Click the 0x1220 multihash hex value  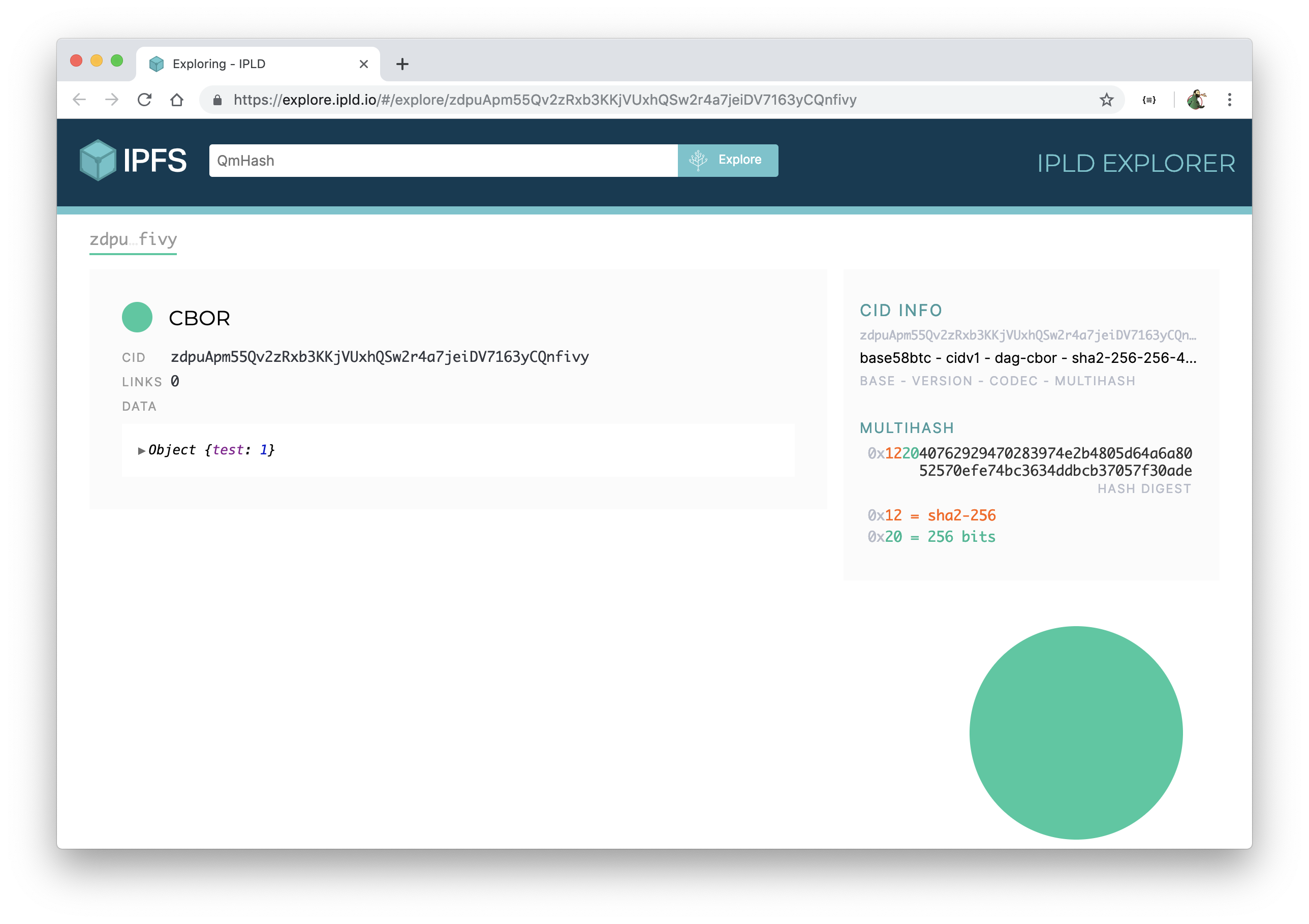coord(1030,461)
